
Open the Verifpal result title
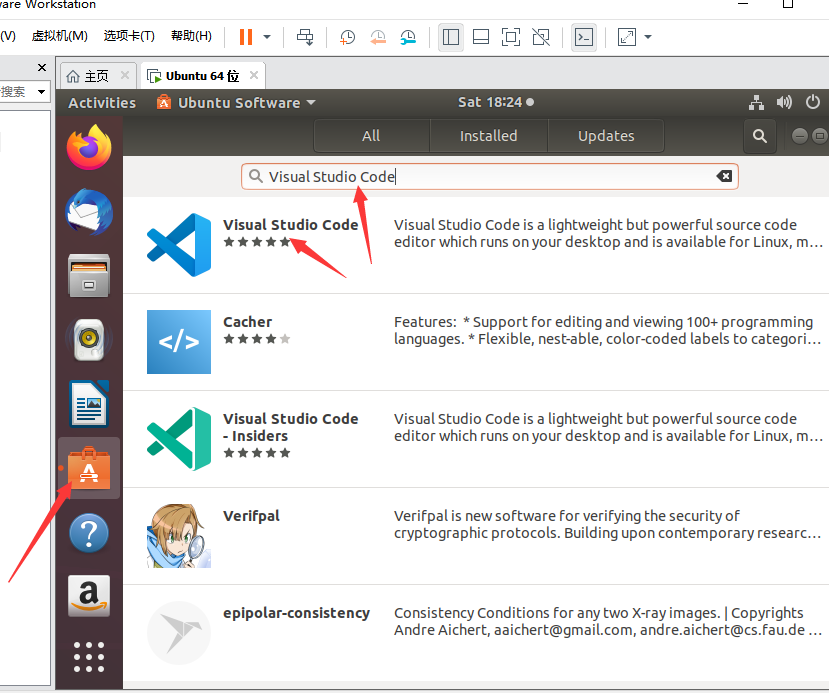click(251, 516)
